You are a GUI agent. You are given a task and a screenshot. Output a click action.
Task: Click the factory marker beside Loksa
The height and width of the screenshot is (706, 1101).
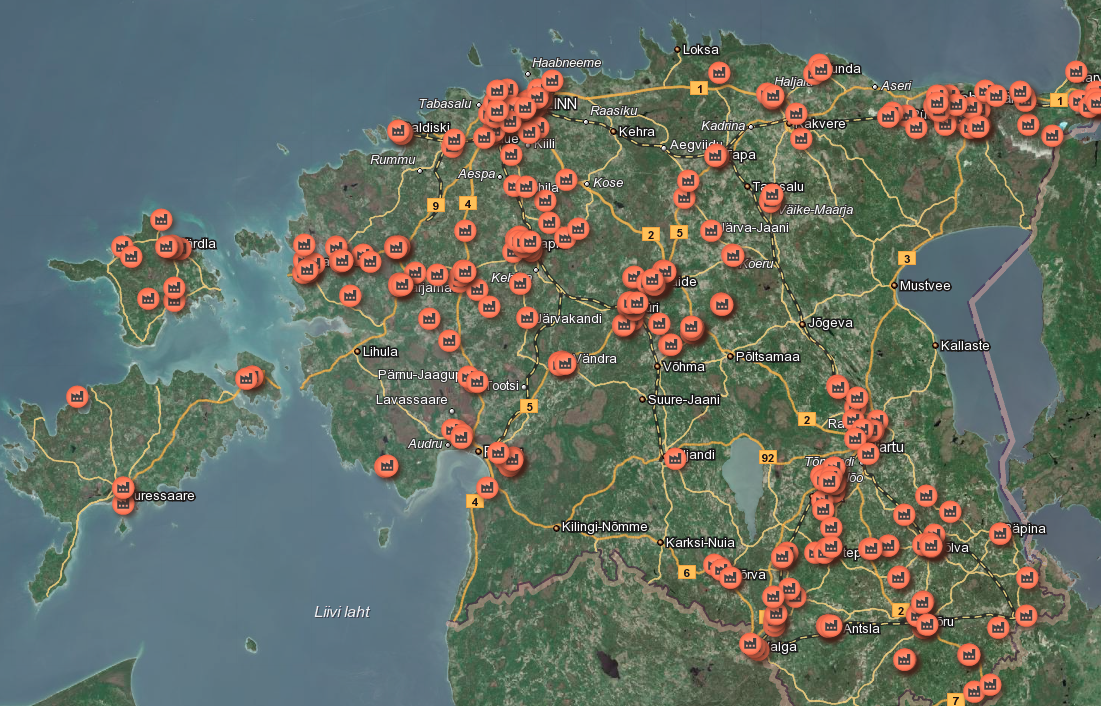(718, 72)
